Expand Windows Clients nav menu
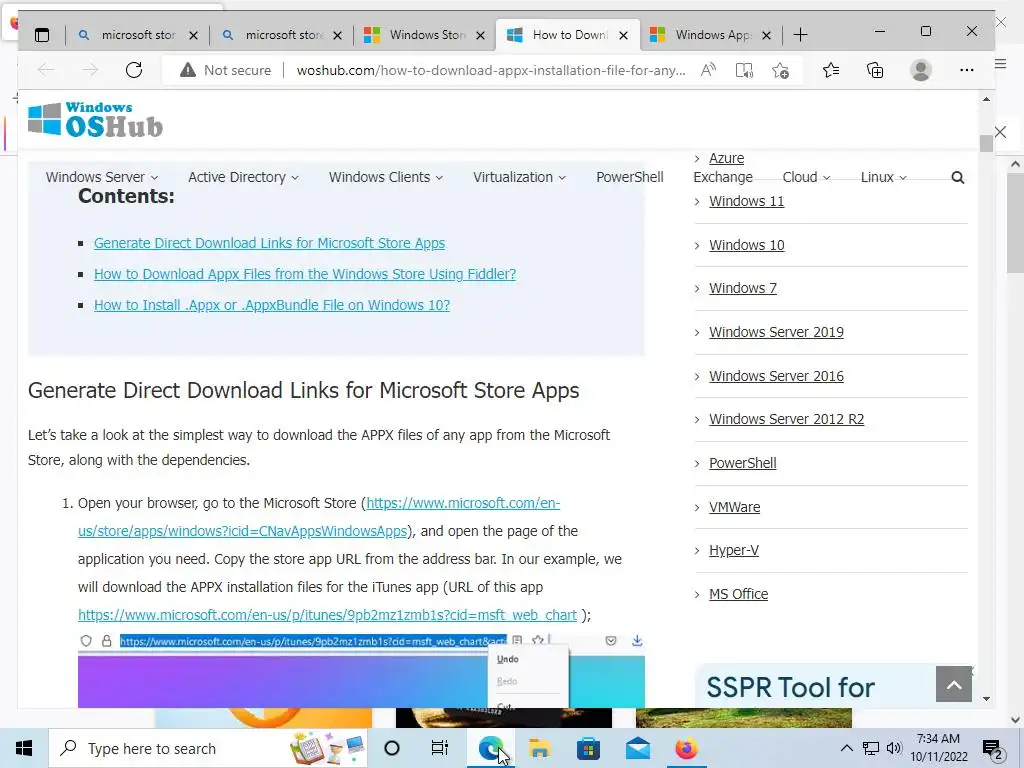 pyautogui.click(x=386, y=178)
